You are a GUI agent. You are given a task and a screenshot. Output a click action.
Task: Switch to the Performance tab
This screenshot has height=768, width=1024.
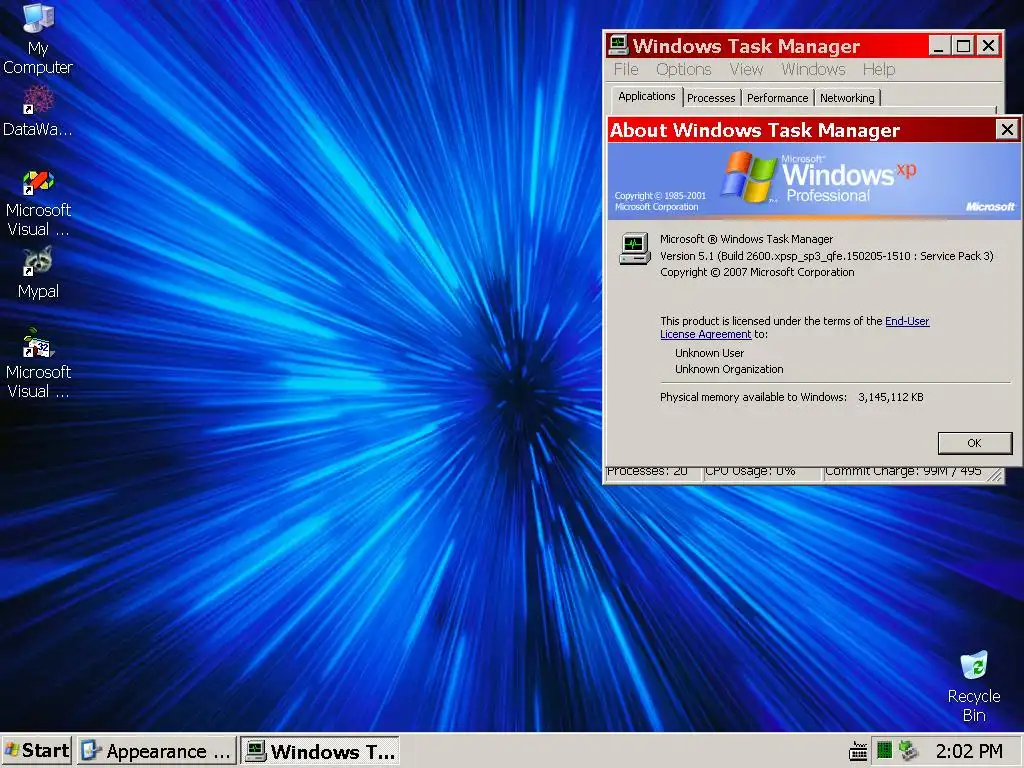point(777,98)
